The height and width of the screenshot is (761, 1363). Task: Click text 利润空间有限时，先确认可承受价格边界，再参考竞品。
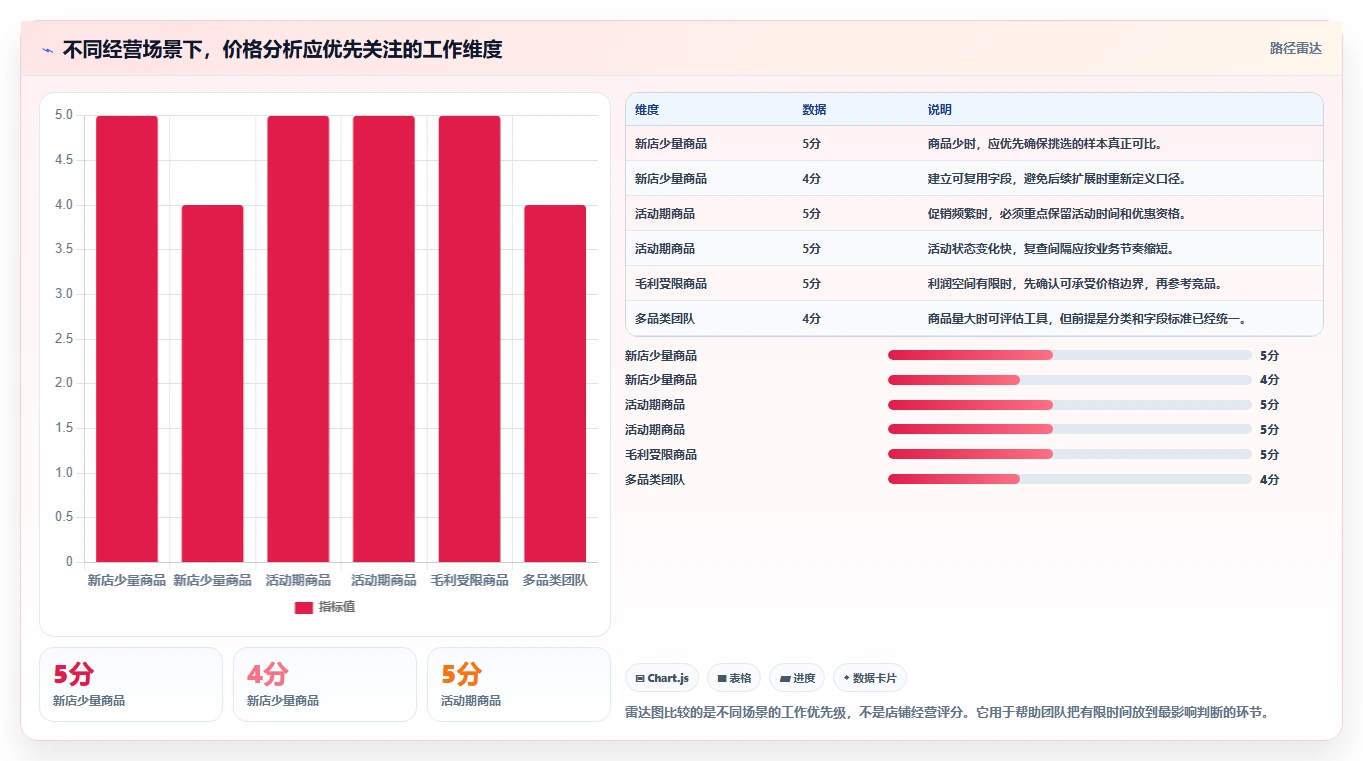coord(1075,284)
